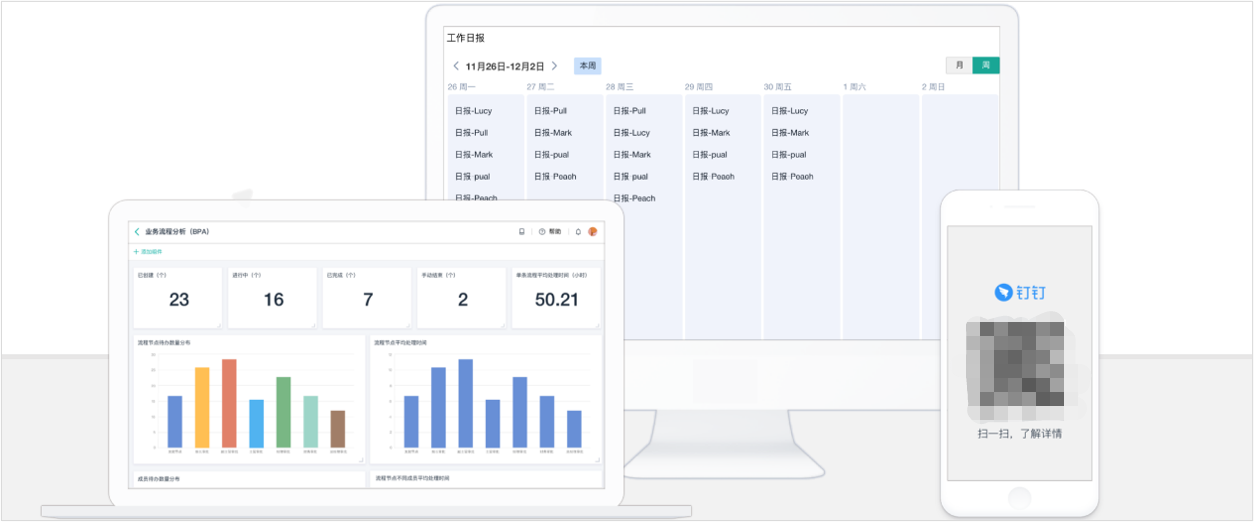1254x522 pixels.
Task: Click the blurred QR code on the phone
Action: point(1019,369)
